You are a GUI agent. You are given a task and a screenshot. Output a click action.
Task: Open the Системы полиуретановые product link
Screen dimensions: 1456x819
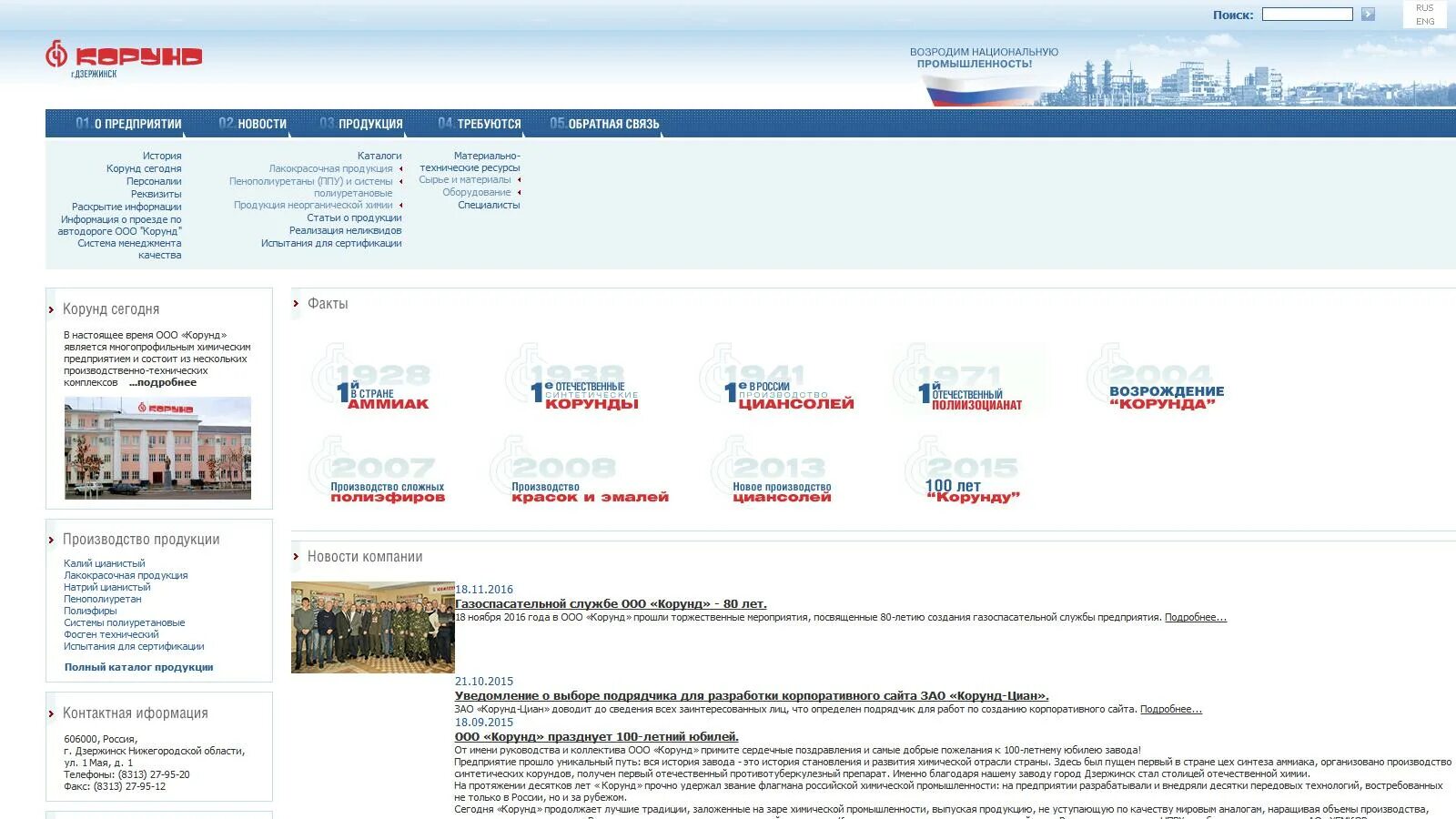[x=125, y=623]
